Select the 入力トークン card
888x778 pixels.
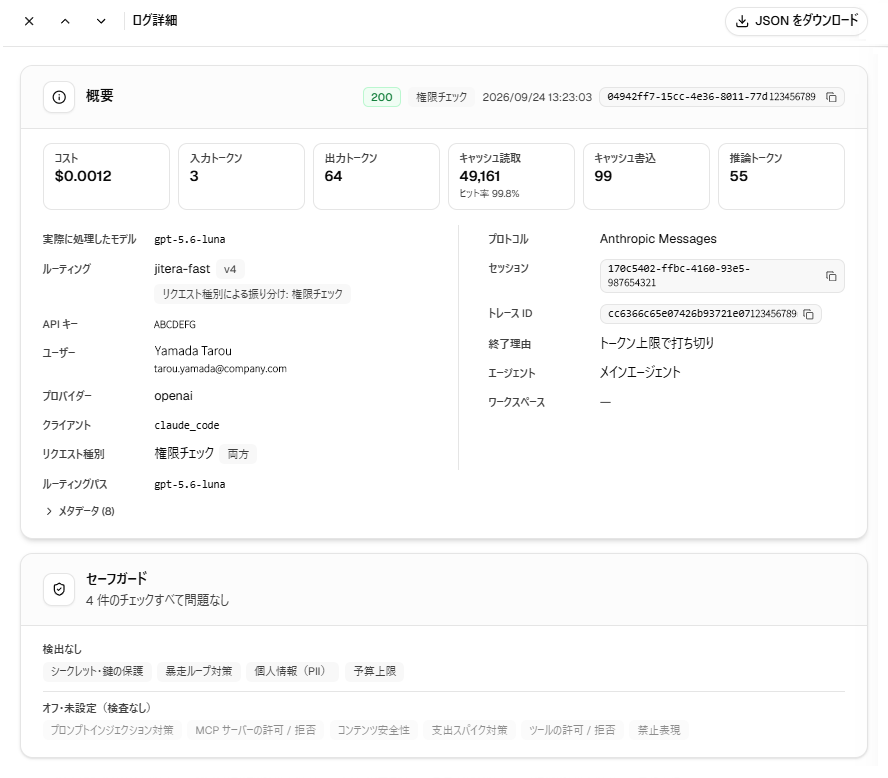(241, 176)
